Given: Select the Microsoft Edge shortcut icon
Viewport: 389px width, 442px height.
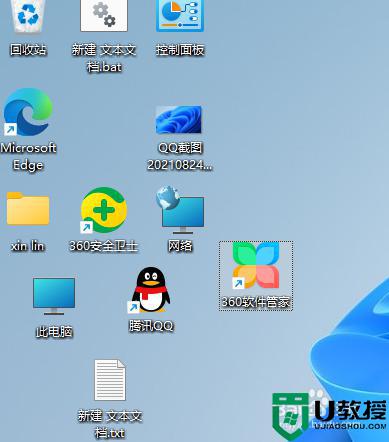Looking at the screenshot, I should click(28, 112).
